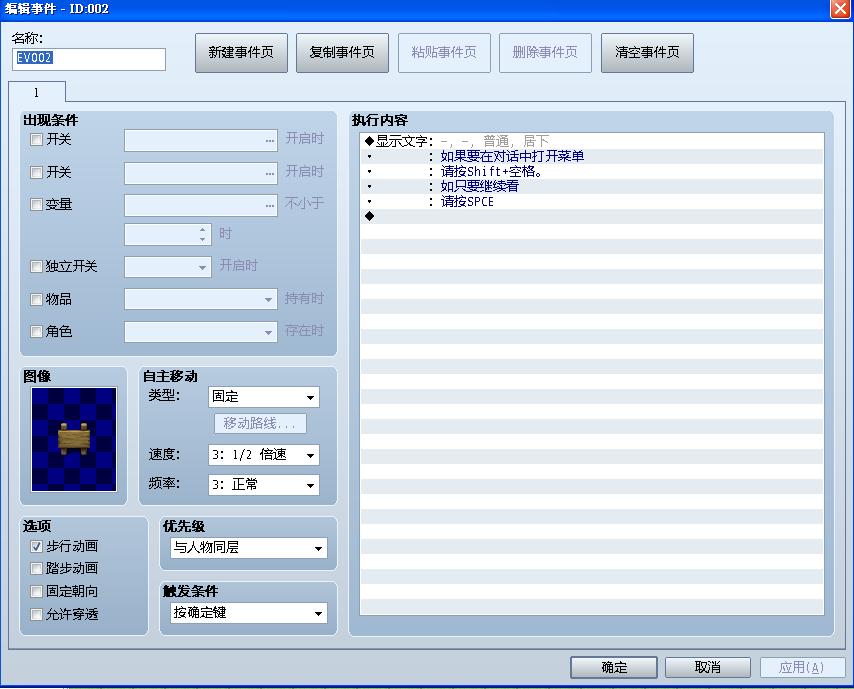The image size is (854, 689).
Task: Focus the 名称 field containing EV002
Action: click(x=89, y=59)
